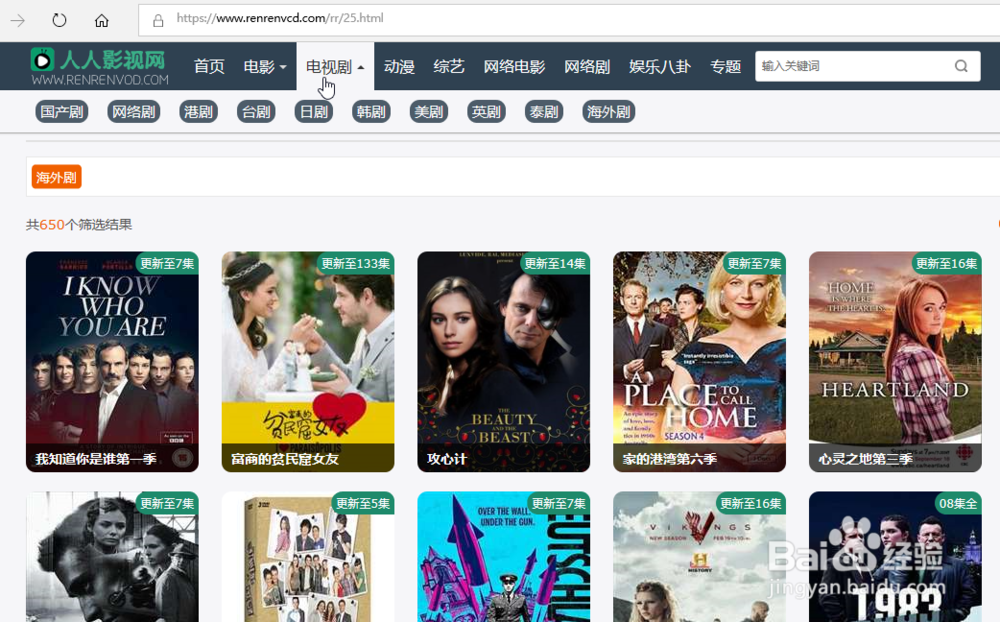Open Beauty and the Beast 攻心计 poster
1000x622 pixels.
click(x=504, y=362)
